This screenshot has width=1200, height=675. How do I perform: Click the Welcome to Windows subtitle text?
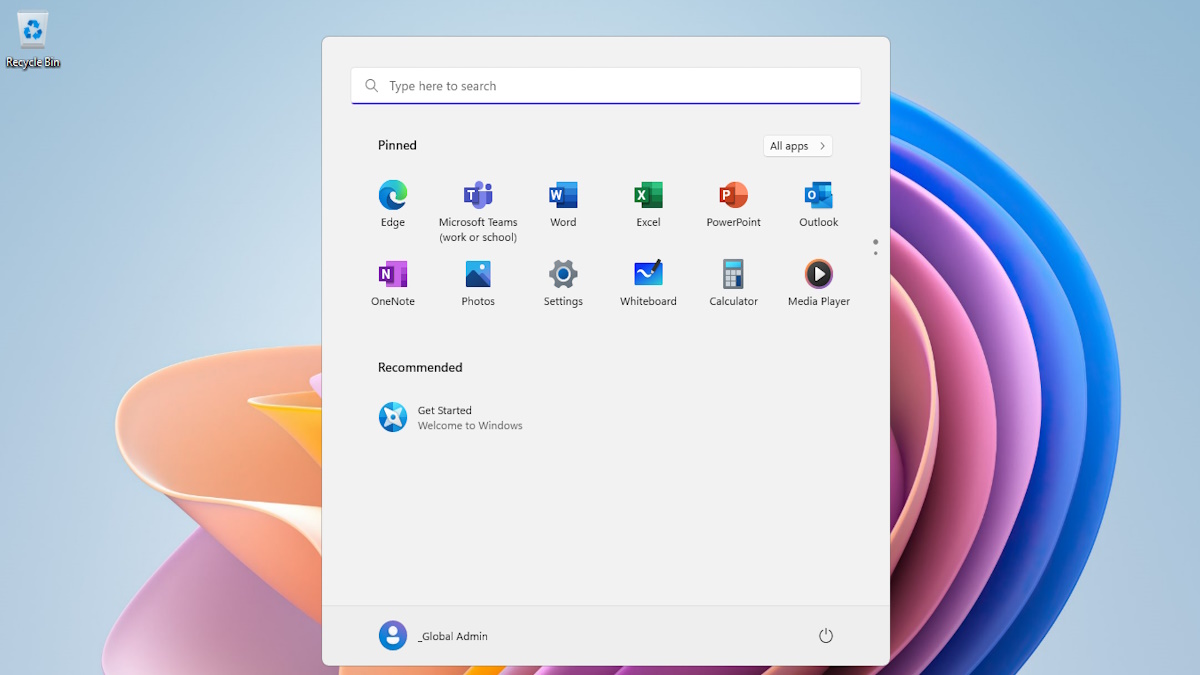(x=470, y=426)
